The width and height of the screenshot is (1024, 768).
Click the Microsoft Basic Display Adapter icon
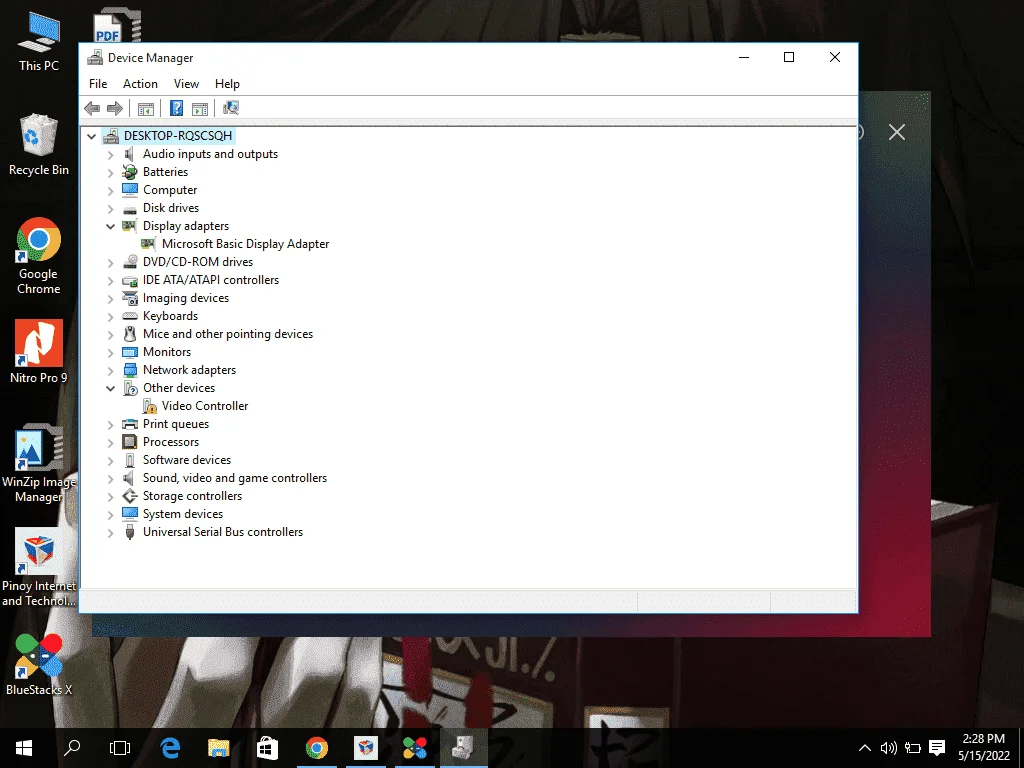point(148,244)
